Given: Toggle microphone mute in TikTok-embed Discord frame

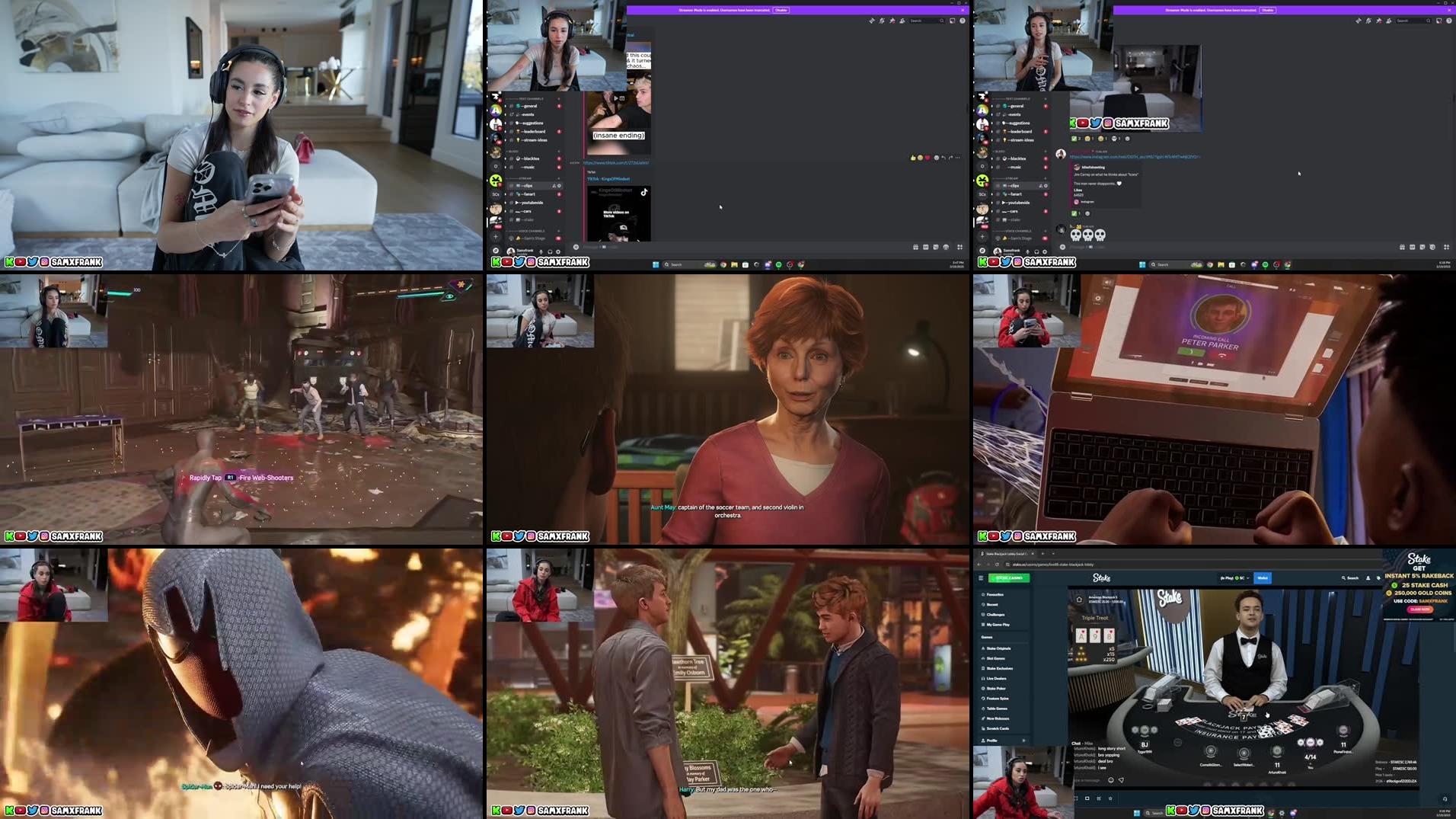Looking at the screenshot, I should [541, 251].
